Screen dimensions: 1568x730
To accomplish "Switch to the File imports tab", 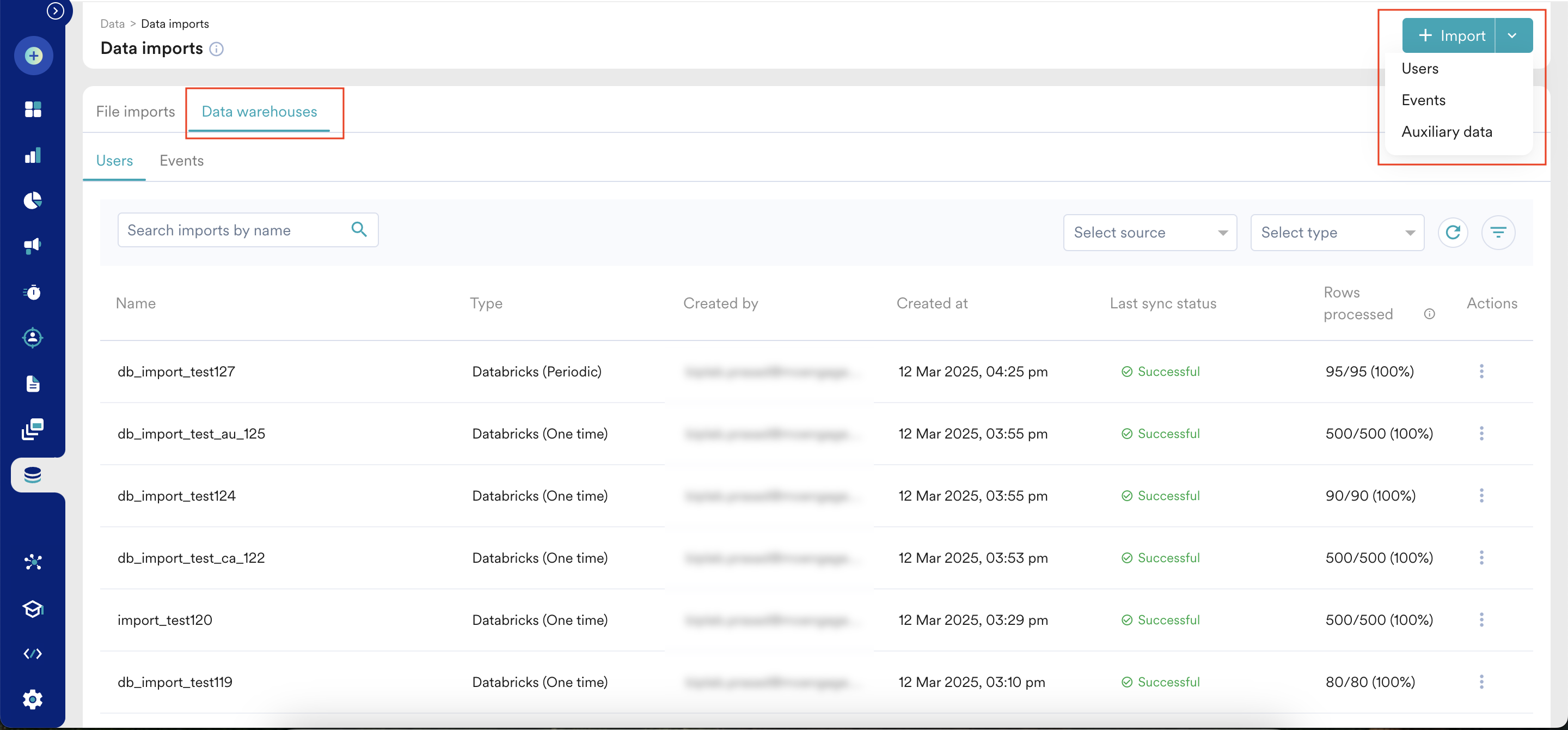I will [x=135, y=112].
